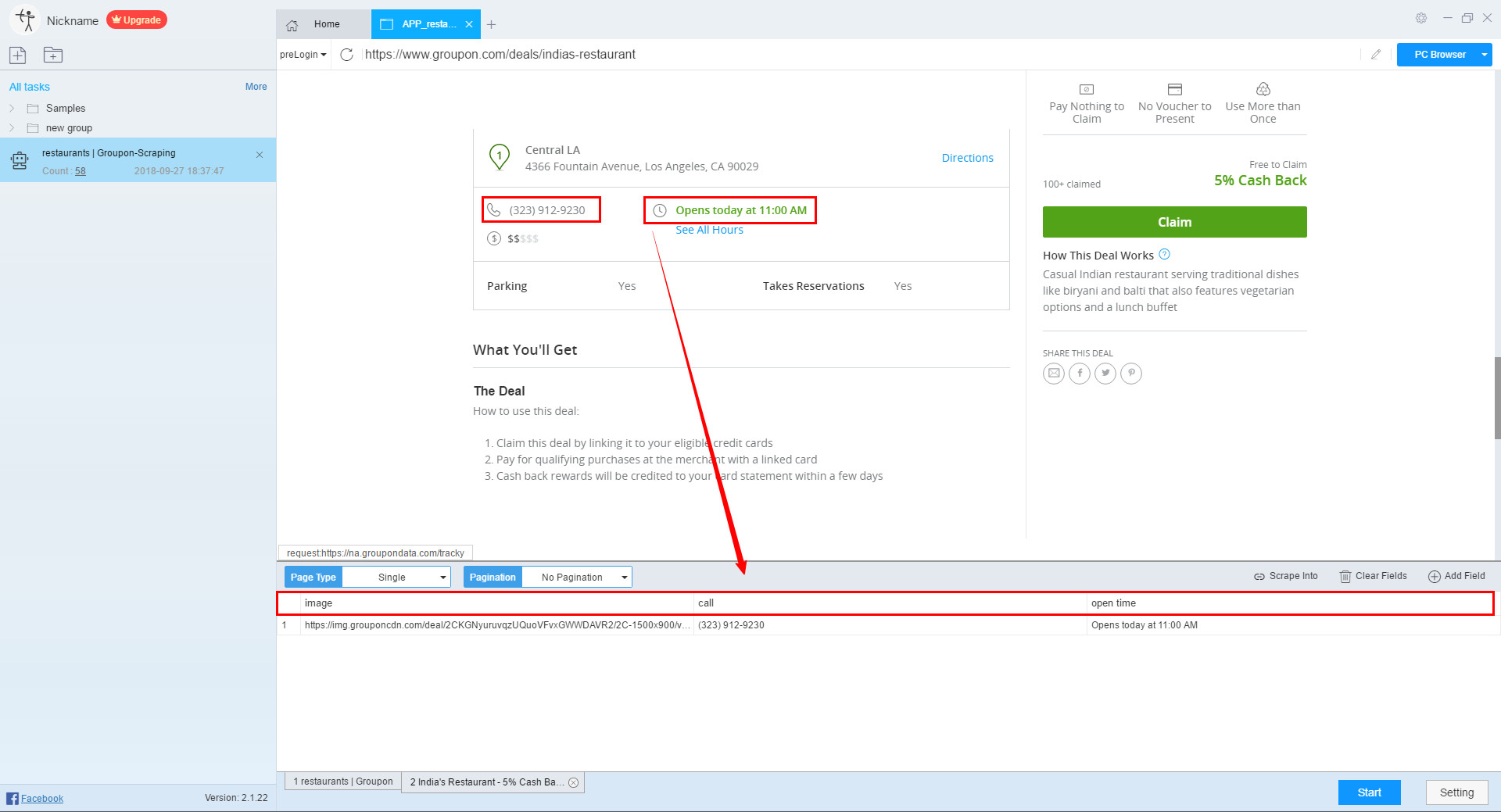Open the Directions link

[967, 157]
